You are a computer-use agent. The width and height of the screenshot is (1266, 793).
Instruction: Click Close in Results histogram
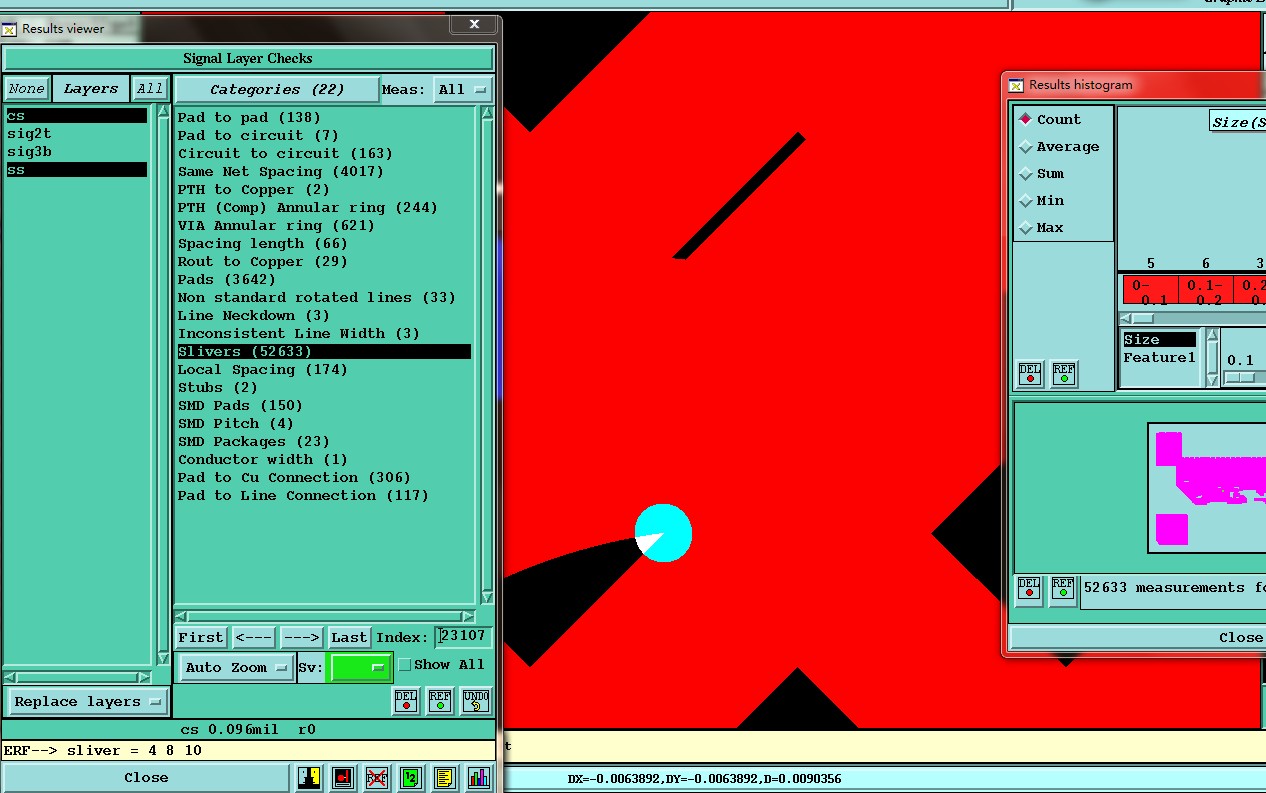(x=1138, y=637)
